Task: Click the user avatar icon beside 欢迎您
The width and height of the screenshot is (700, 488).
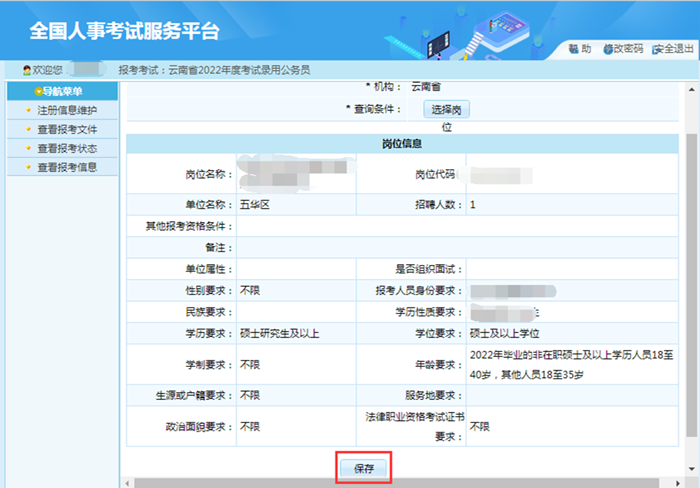Action: click(27, 70)
